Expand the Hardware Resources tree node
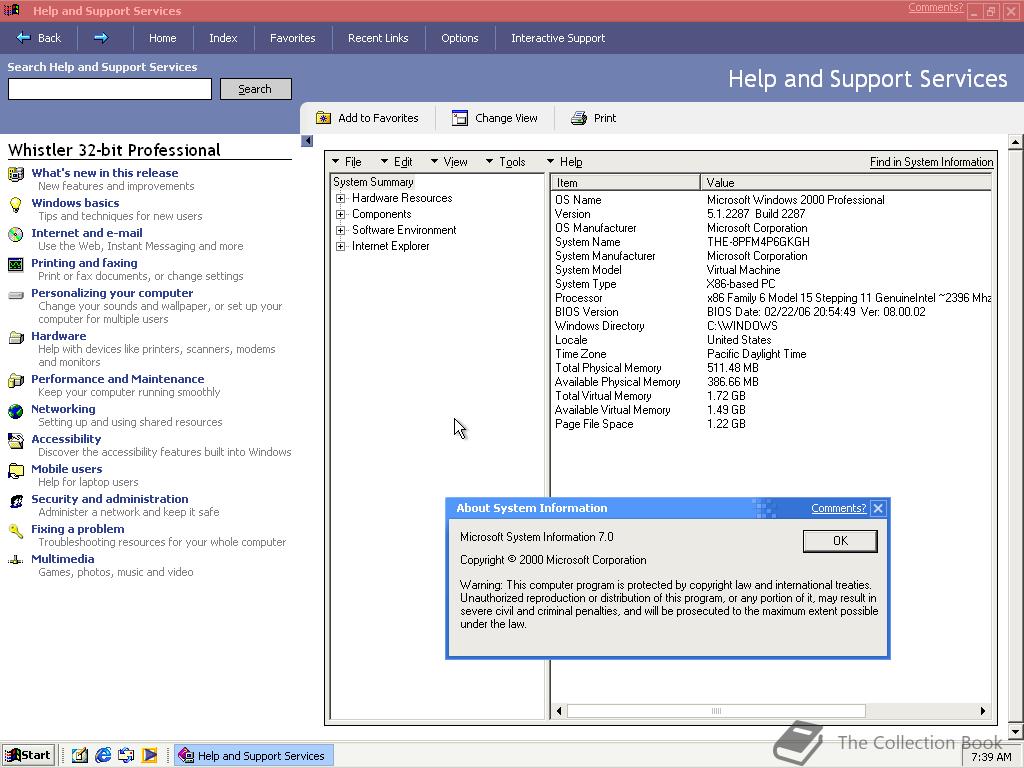Screen dimensions: 1024x768 (340, 198)
